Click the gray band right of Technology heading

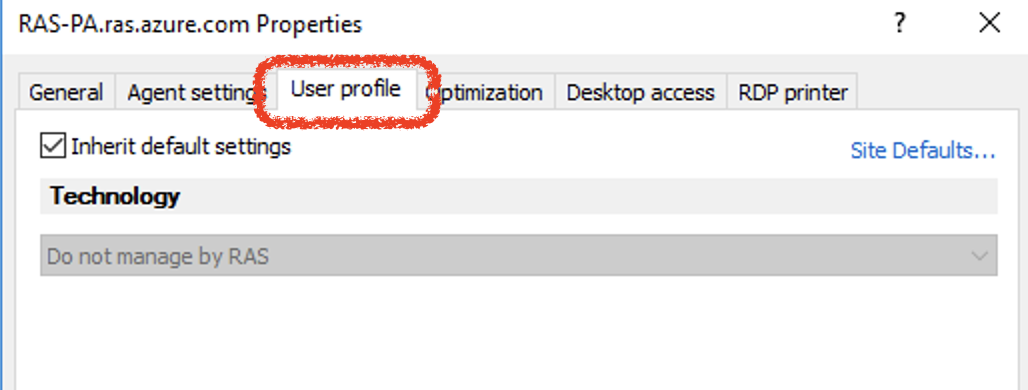click(589, 196)
